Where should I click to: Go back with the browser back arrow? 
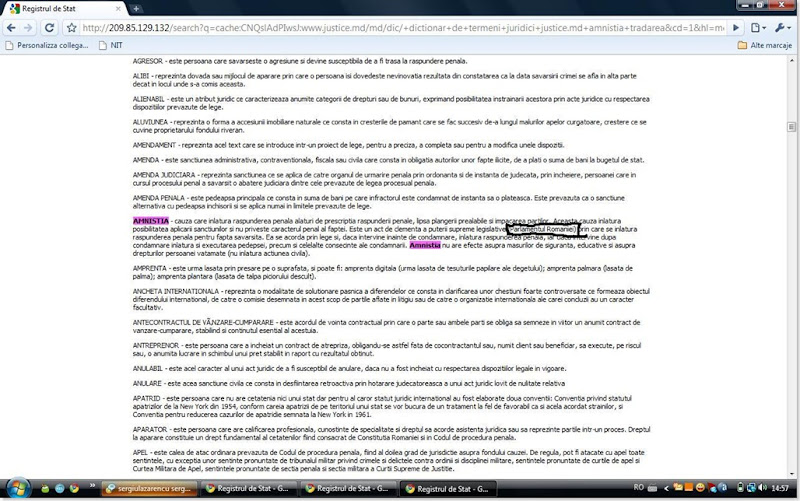tap(11, 28)
